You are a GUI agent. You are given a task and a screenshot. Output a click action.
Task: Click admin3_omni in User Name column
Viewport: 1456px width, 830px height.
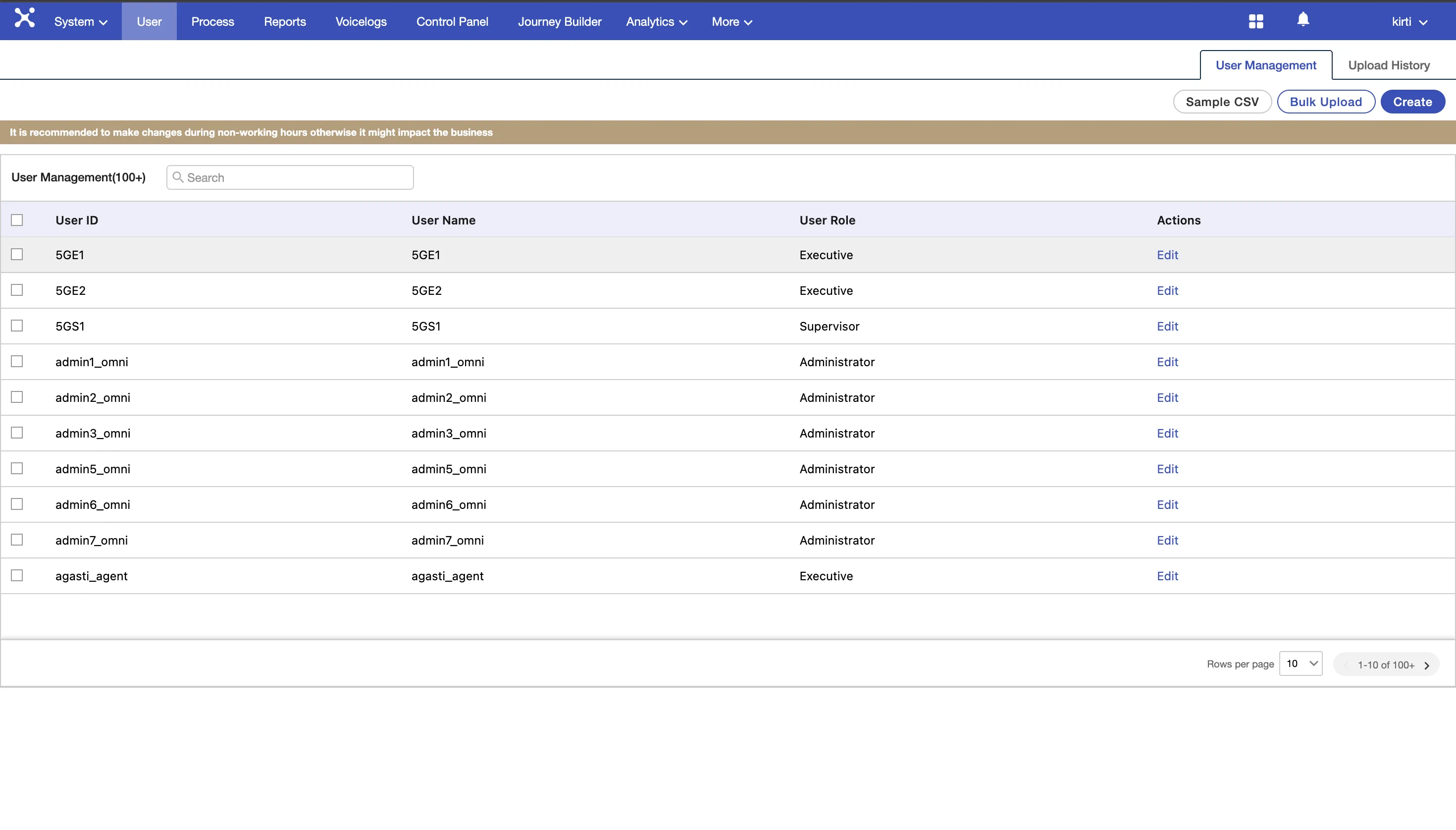(x=449, y=433)
